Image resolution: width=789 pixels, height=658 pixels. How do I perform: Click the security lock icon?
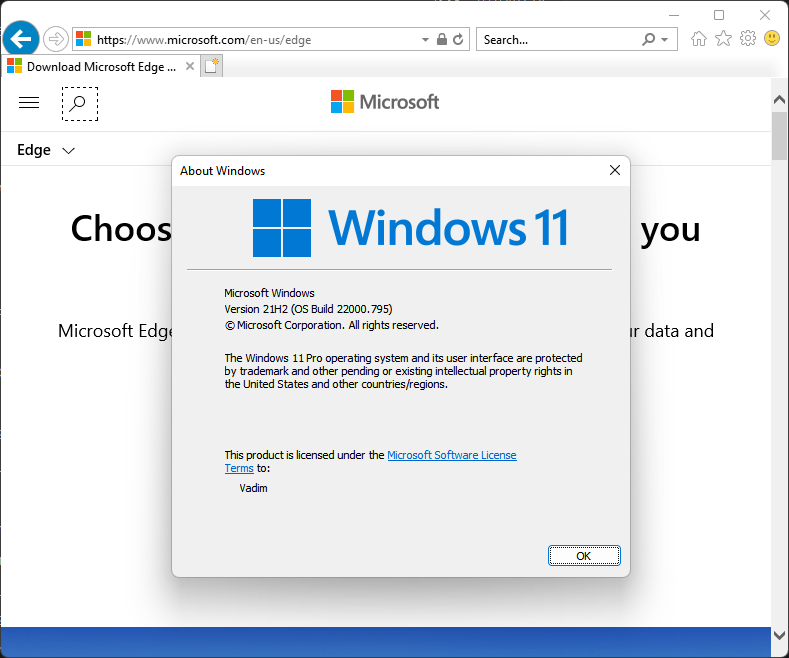[442, 39]
